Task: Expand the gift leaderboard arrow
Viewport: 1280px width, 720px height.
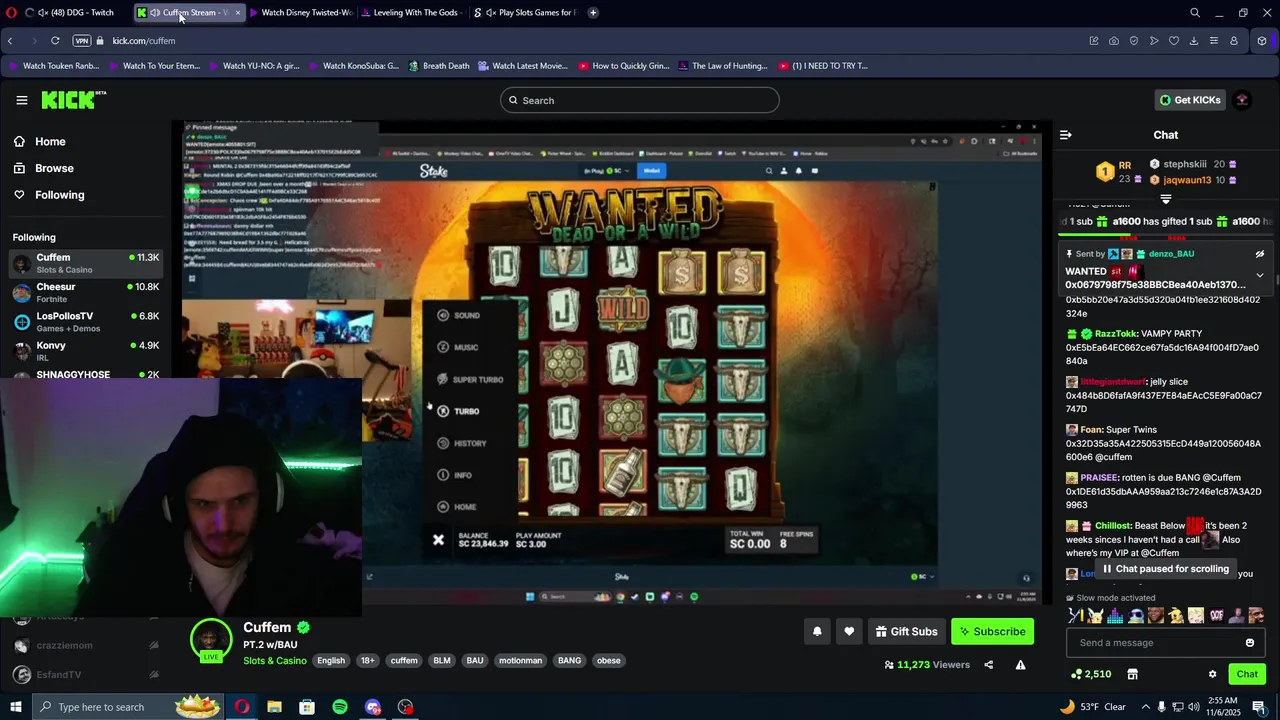Action: pos(1165,199)
